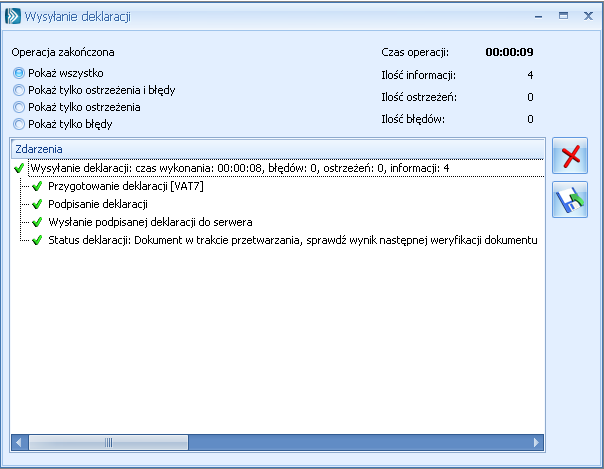Click the 'Czas operacji:' label
This screenshot has height=469, width=604.
coord(415,52)
